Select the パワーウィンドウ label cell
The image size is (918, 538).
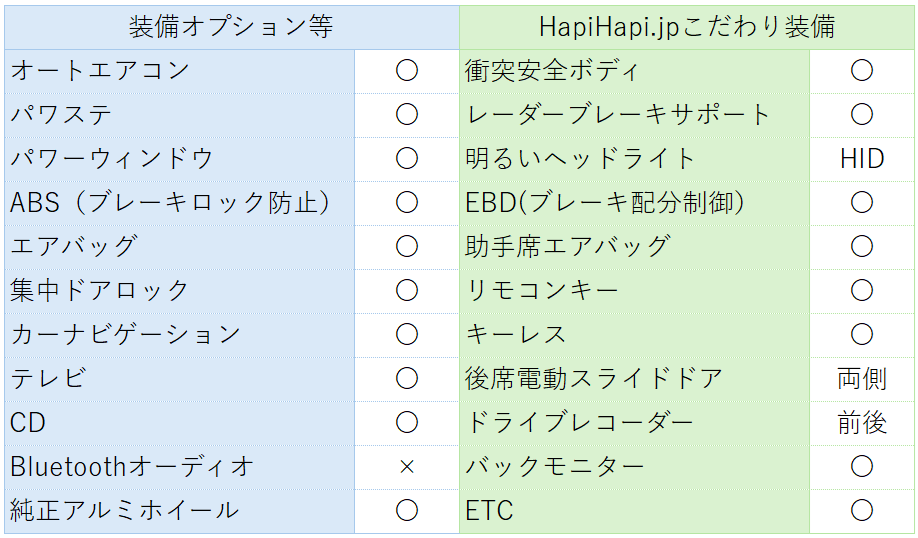(x=180, y=159)
